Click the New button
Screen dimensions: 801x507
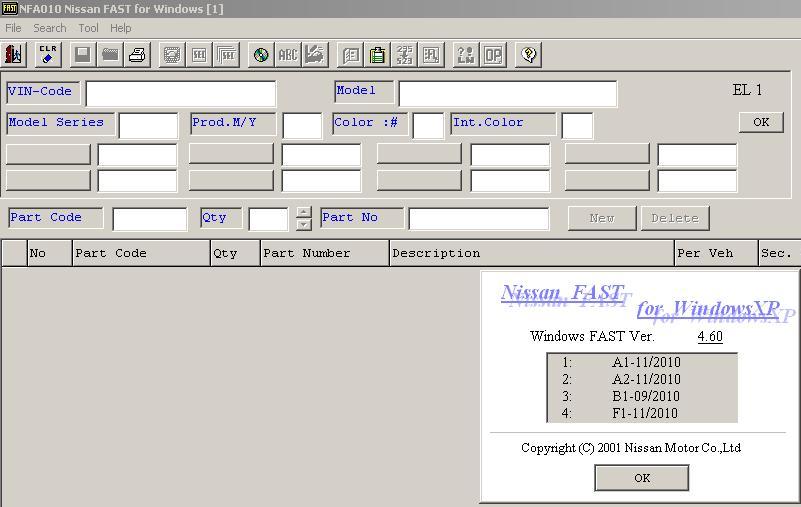point(602,218)
